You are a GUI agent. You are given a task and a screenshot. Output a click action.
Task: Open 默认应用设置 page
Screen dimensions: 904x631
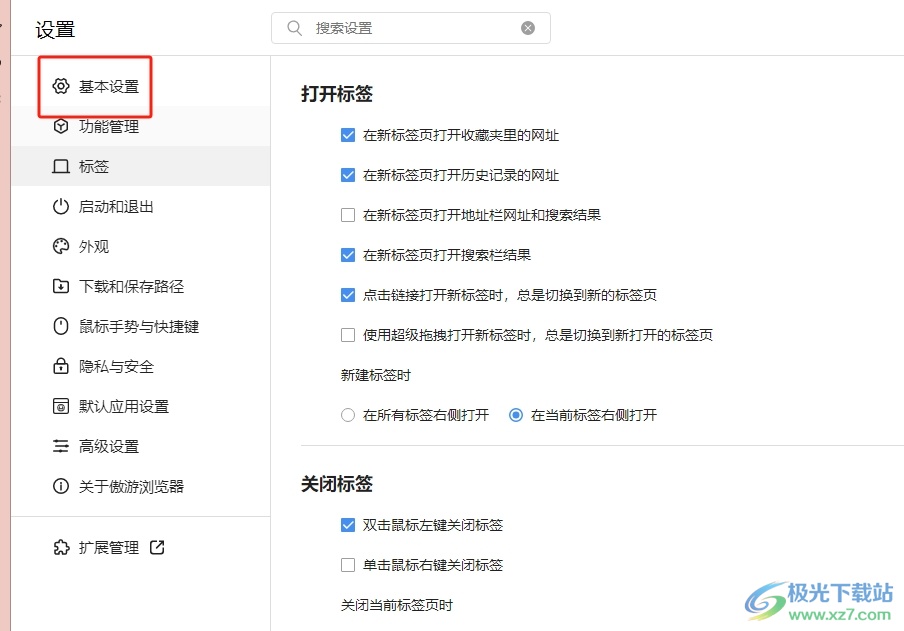(123, 407)
